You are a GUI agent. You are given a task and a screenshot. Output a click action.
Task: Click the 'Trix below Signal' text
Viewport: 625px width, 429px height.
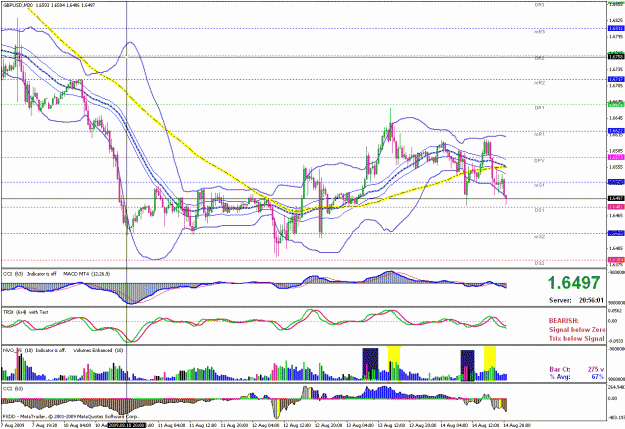click(576, 338)
